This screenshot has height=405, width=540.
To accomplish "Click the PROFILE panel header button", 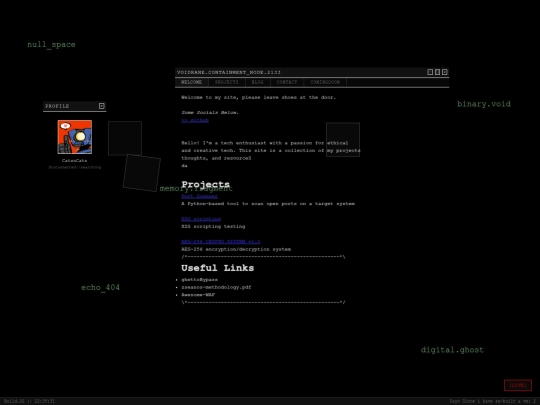I will tap(102, 106).
